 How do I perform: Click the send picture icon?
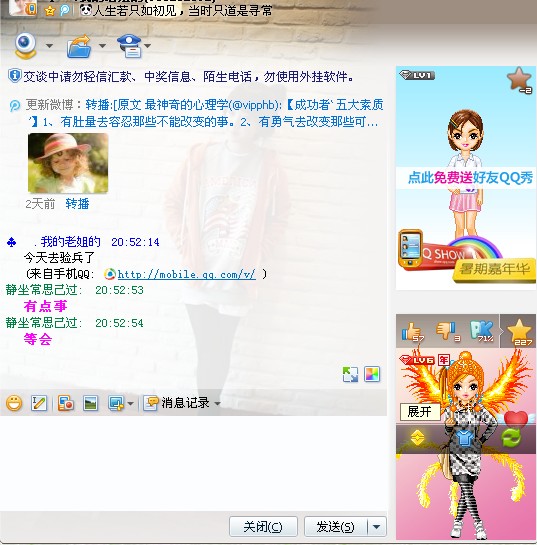[x=90, y=403]
